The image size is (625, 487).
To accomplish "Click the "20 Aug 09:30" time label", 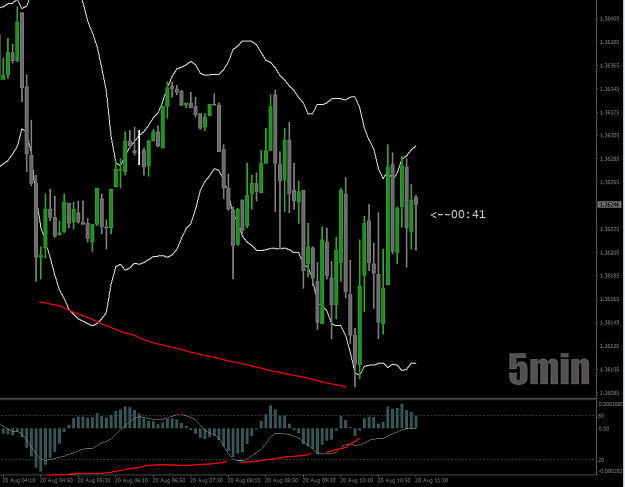I will click(319, 481).
